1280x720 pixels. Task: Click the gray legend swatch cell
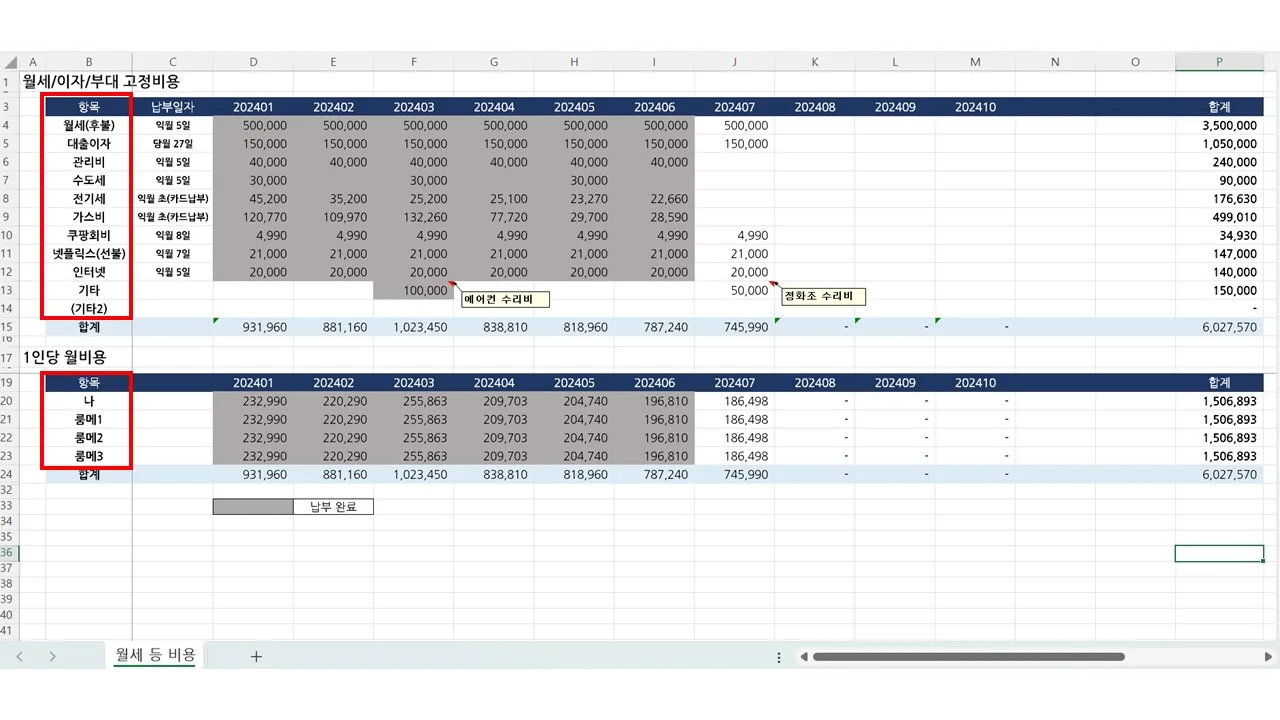pyautogui.click(x=253, y=506)
